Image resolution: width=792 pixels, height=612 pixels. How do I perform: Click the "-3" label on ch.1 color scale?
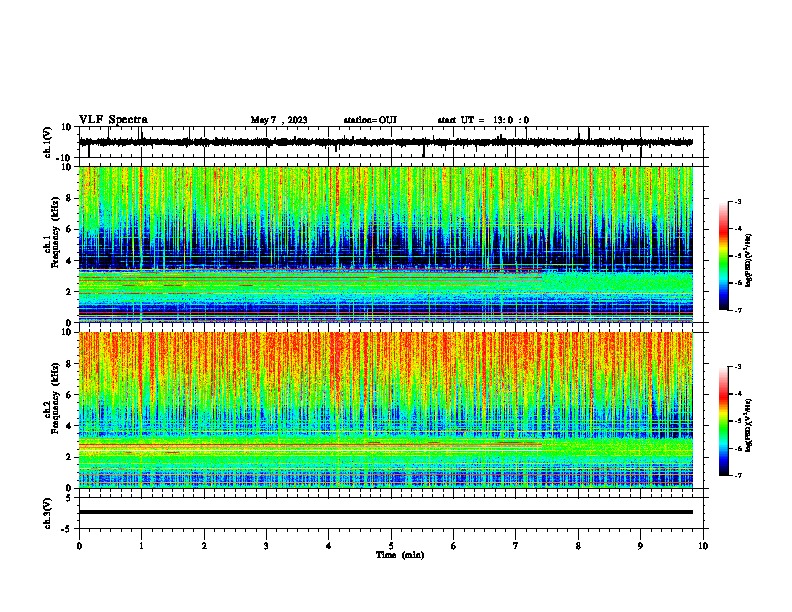[x=737, y=201]
